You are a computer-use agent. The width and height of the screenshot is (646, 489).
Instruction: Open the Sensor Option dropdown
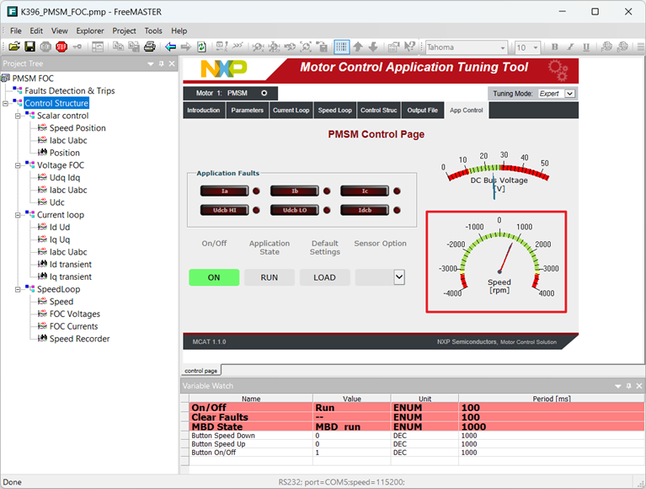399,277
